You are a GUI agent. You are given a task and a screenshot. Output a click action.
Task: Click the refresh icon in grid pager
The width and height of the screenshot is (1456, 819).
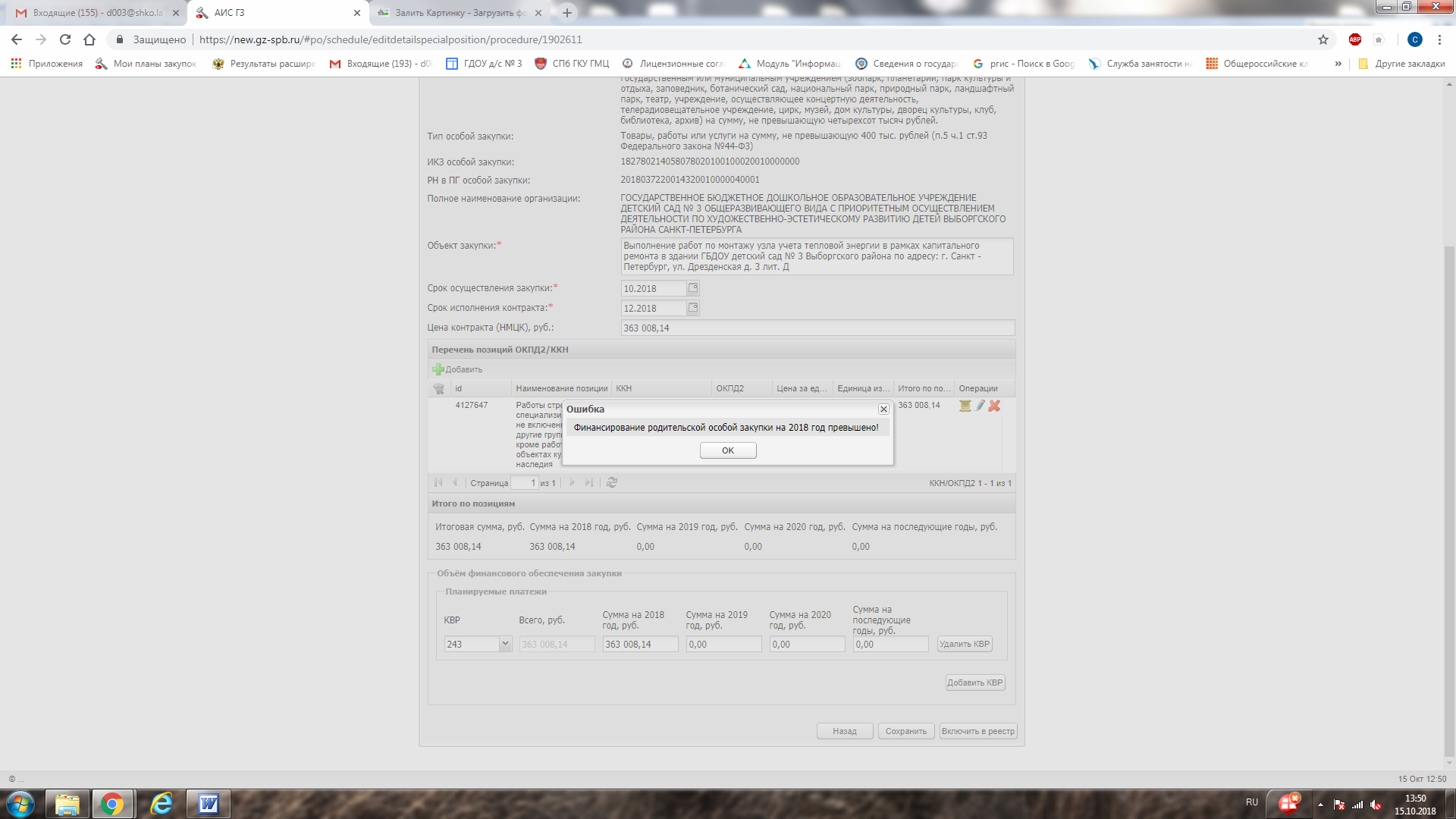click(x=612, y=482)
